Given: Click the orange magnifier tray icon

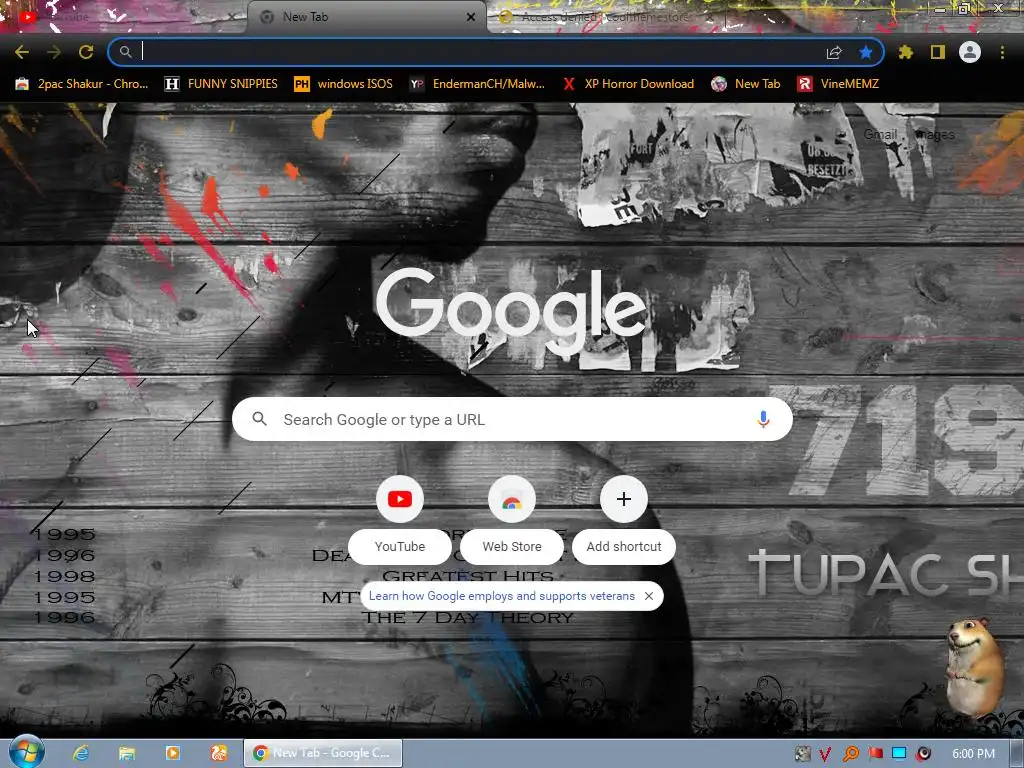Looking at the screenshot, I should tap(850, 754).
